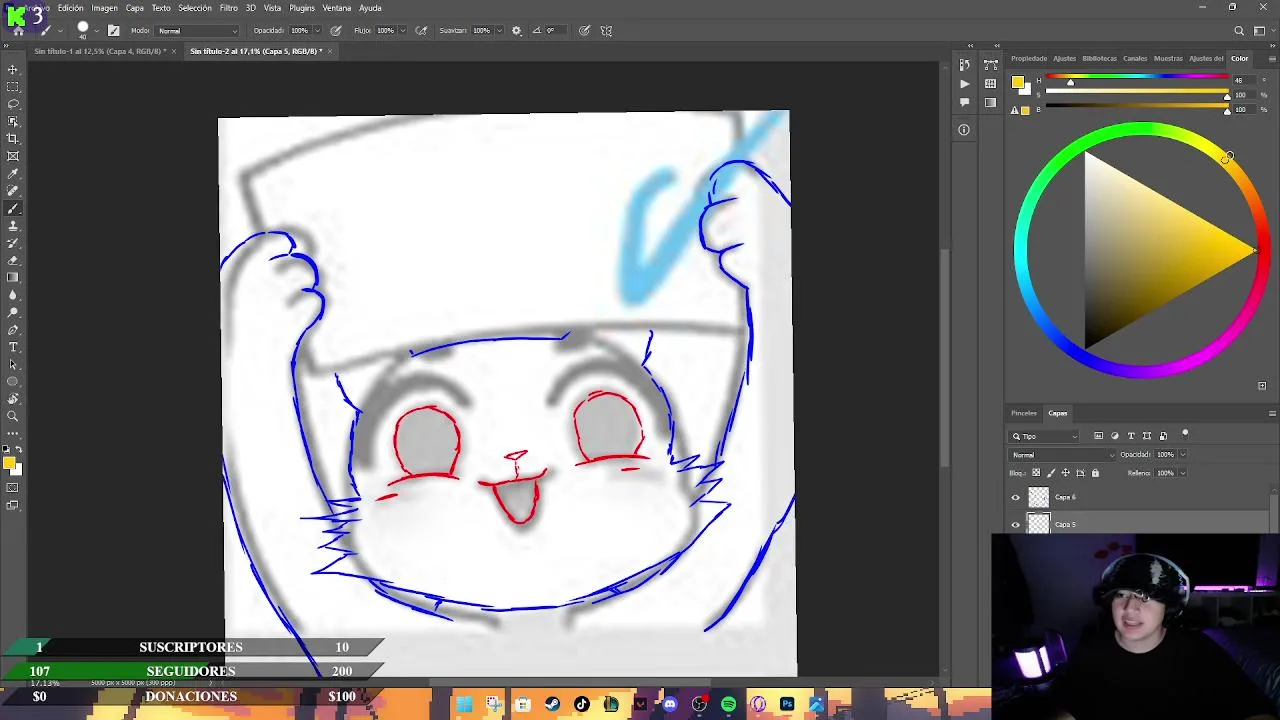
Task: Select the Move tool
Action: tap(13, 70)
